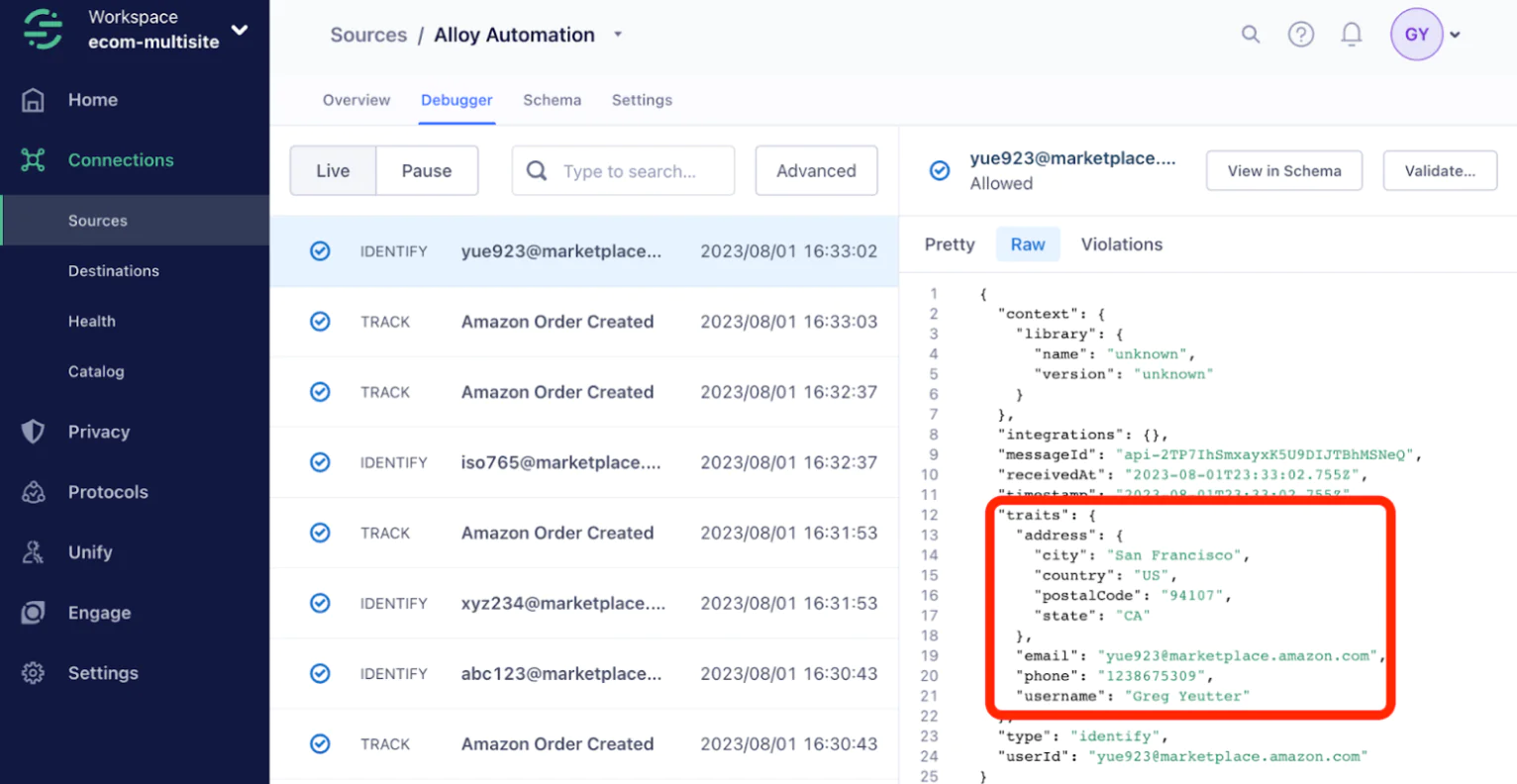
Task: Click the Advanced button
Action: click(x=816, y=171)
